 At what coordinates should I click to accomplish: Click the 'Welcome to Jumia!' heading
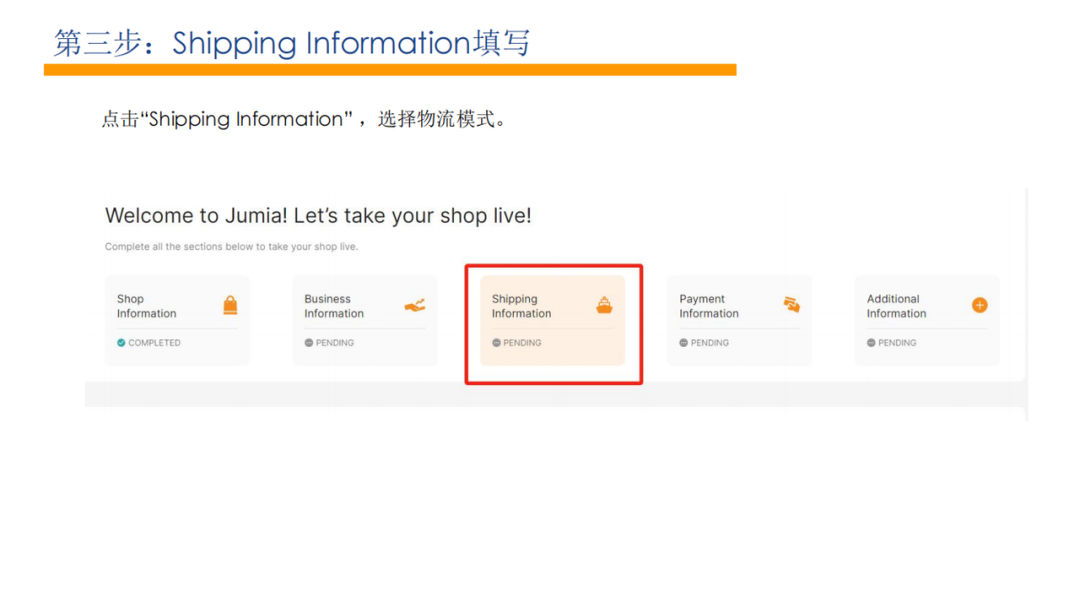pyautogui.click(x=318, y=216)
